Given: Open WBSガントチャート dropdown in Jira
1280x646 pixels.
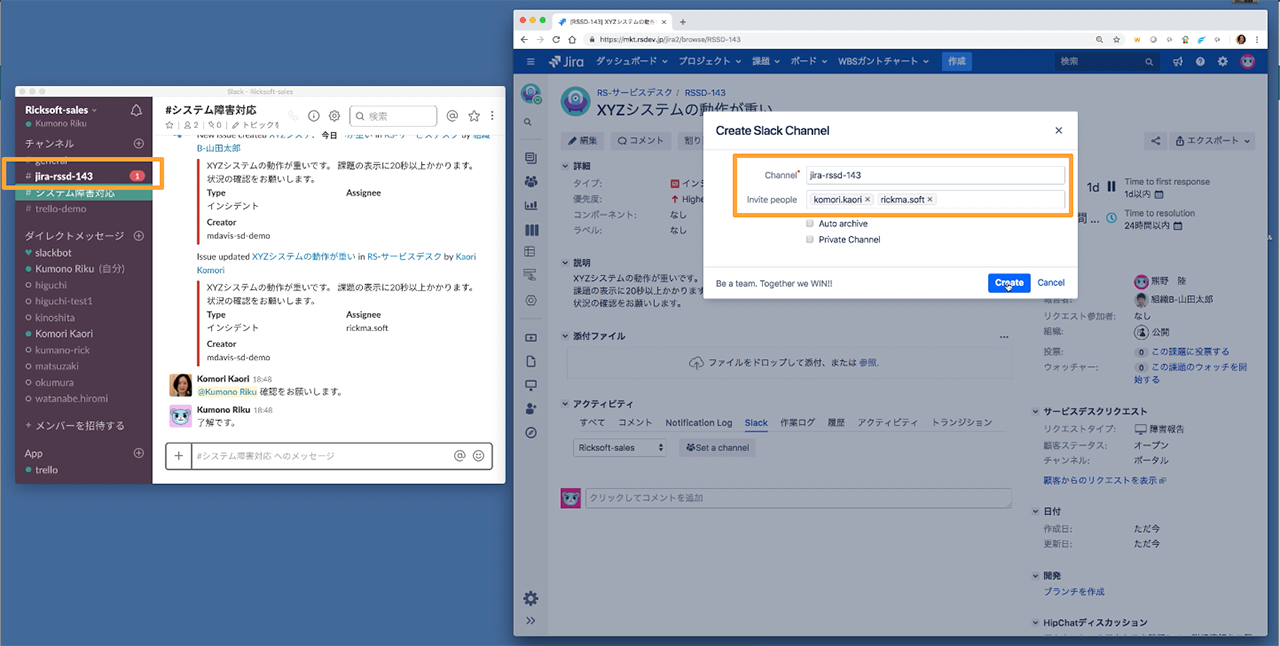Looking at the screenshot, I should [x=881, y=61].
